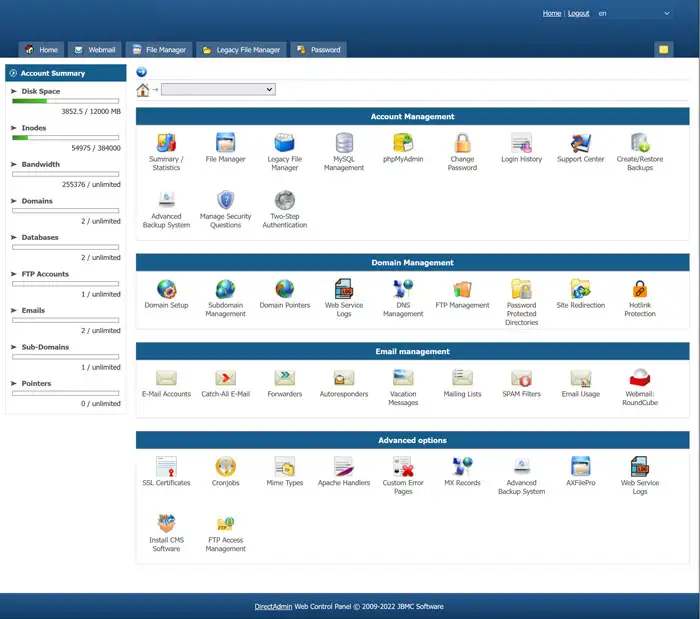
Task: Open Hotlink Protection
Action: click(x=640, y=298)
